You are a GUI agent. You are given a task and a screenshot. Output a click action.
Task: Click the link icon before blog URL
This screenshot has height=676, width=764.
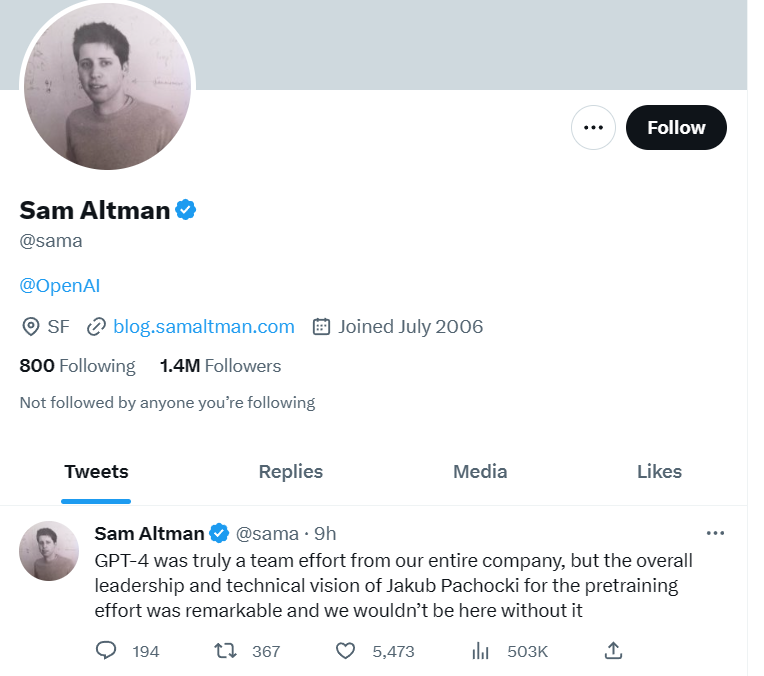[x=97, y=327]
